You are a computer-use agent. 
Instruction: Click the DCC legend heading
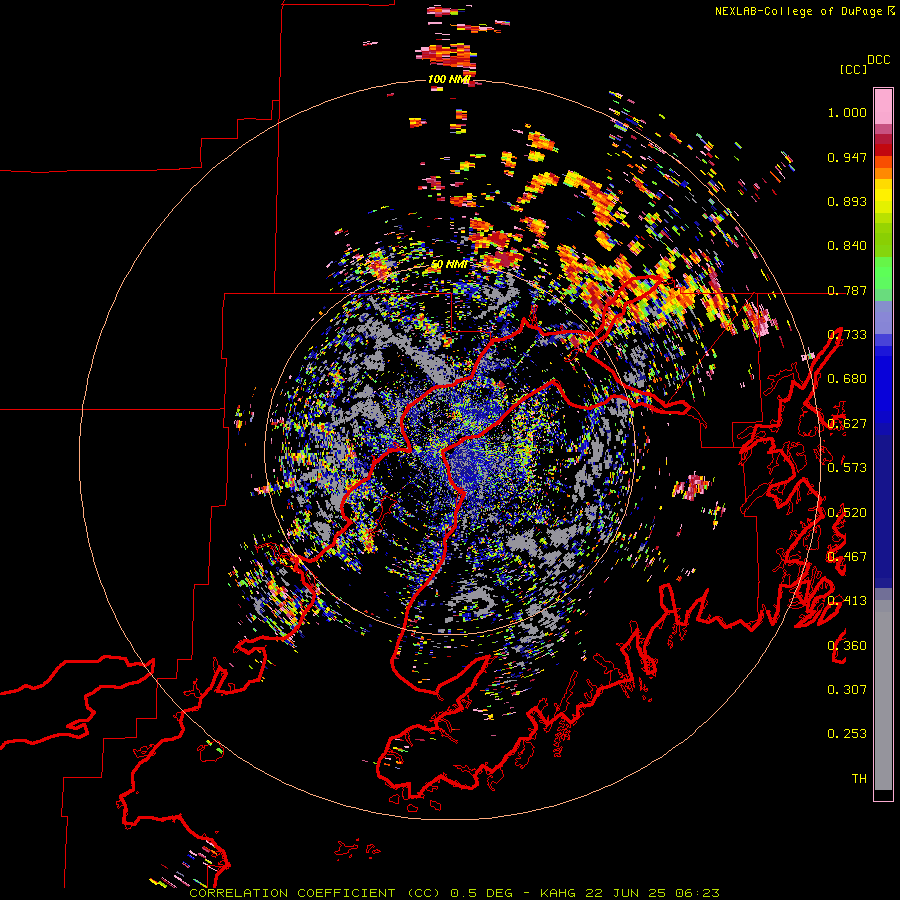click(879, 60)
